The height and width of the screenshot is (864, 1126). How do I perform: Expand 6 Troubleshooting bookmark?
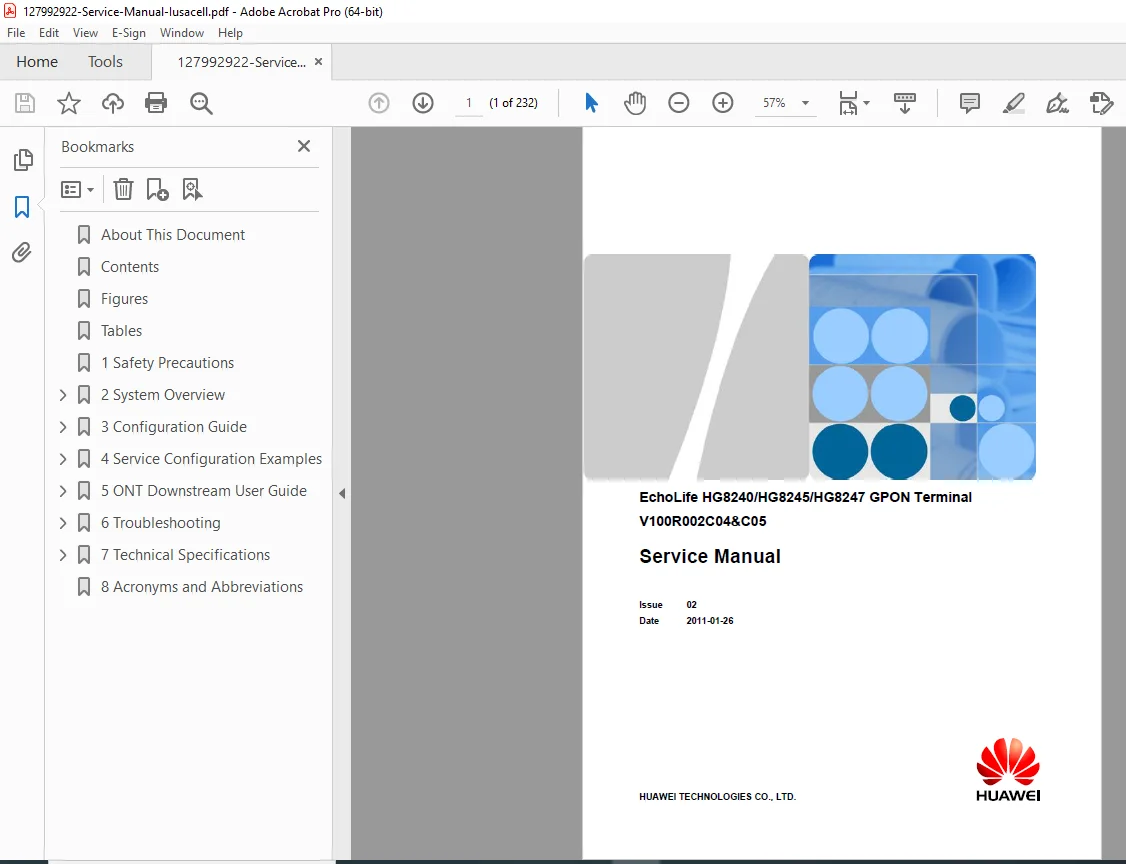tap(62, 523)
